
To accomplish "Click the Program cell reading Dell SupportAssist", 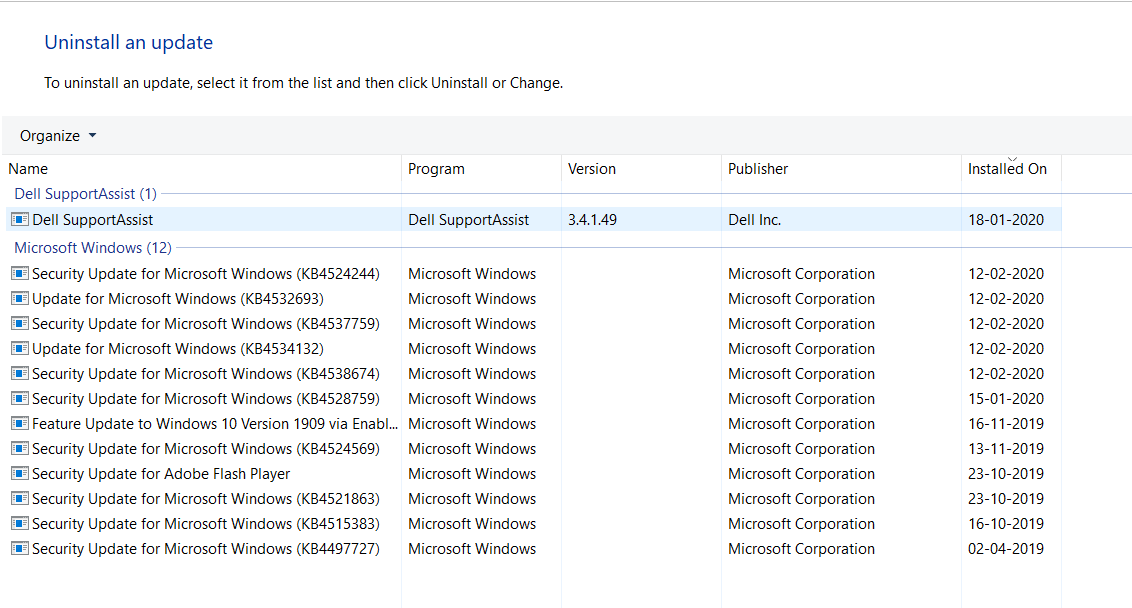I will click(469, 220).
